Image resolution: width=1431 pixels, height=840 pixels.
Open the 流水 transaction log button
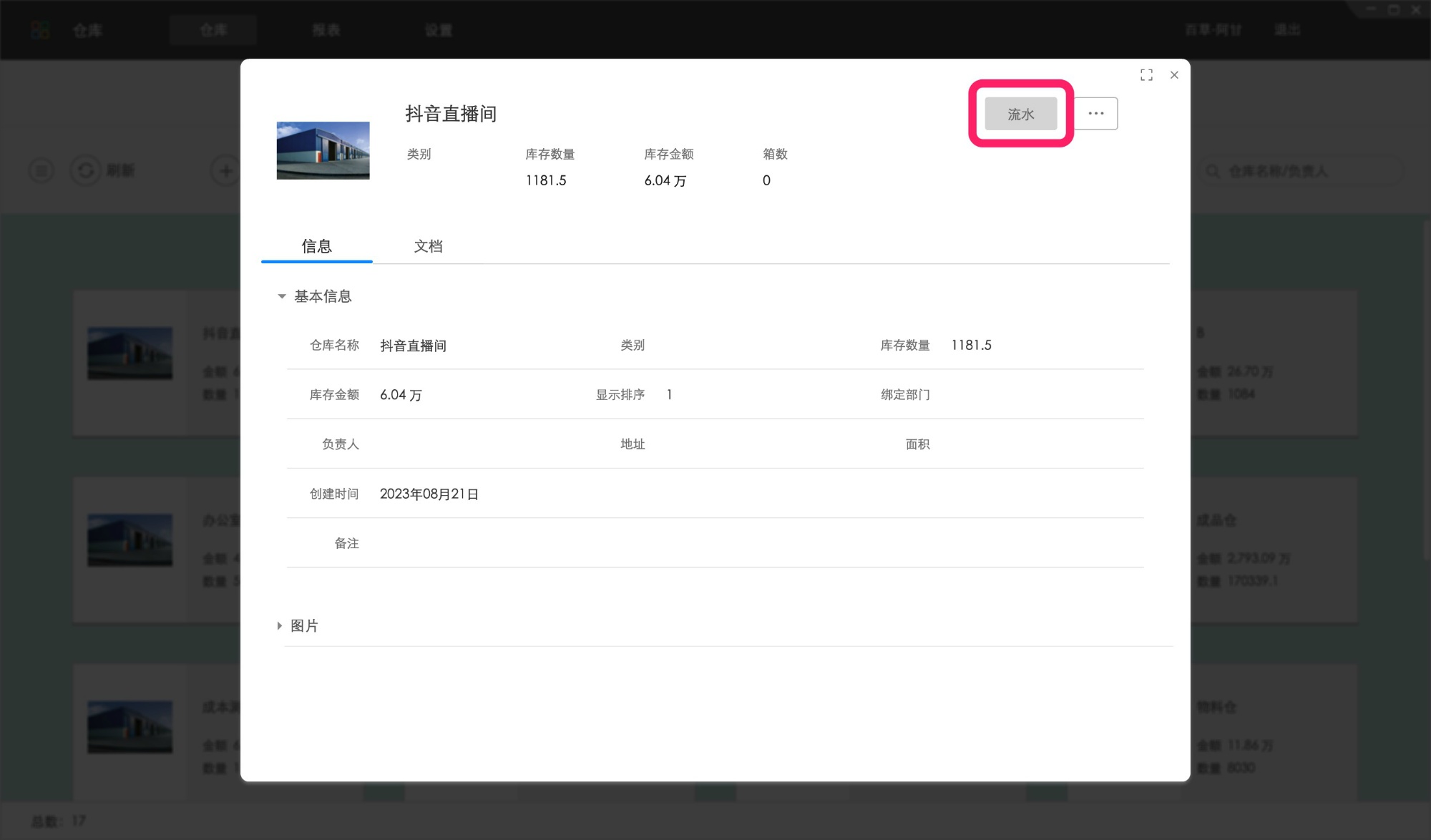pos(1020,114)
